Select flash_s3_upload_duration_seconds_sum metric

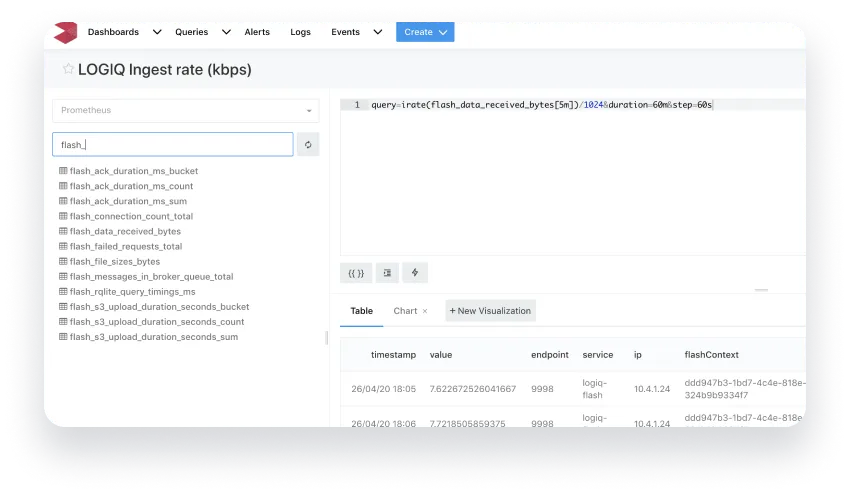click(154, 337)
